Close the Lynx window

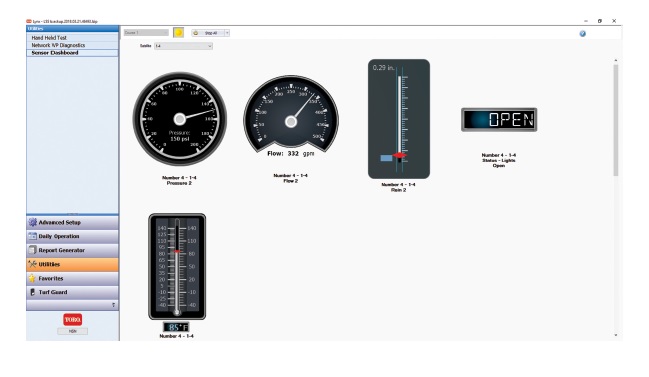(614, 21)
